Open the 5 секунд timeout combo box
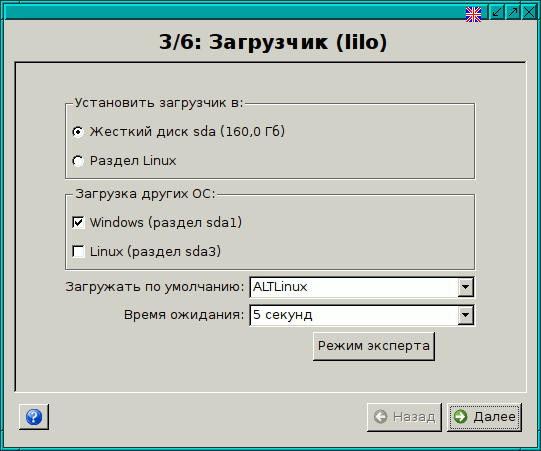541x451 pixels. [362, 315]
